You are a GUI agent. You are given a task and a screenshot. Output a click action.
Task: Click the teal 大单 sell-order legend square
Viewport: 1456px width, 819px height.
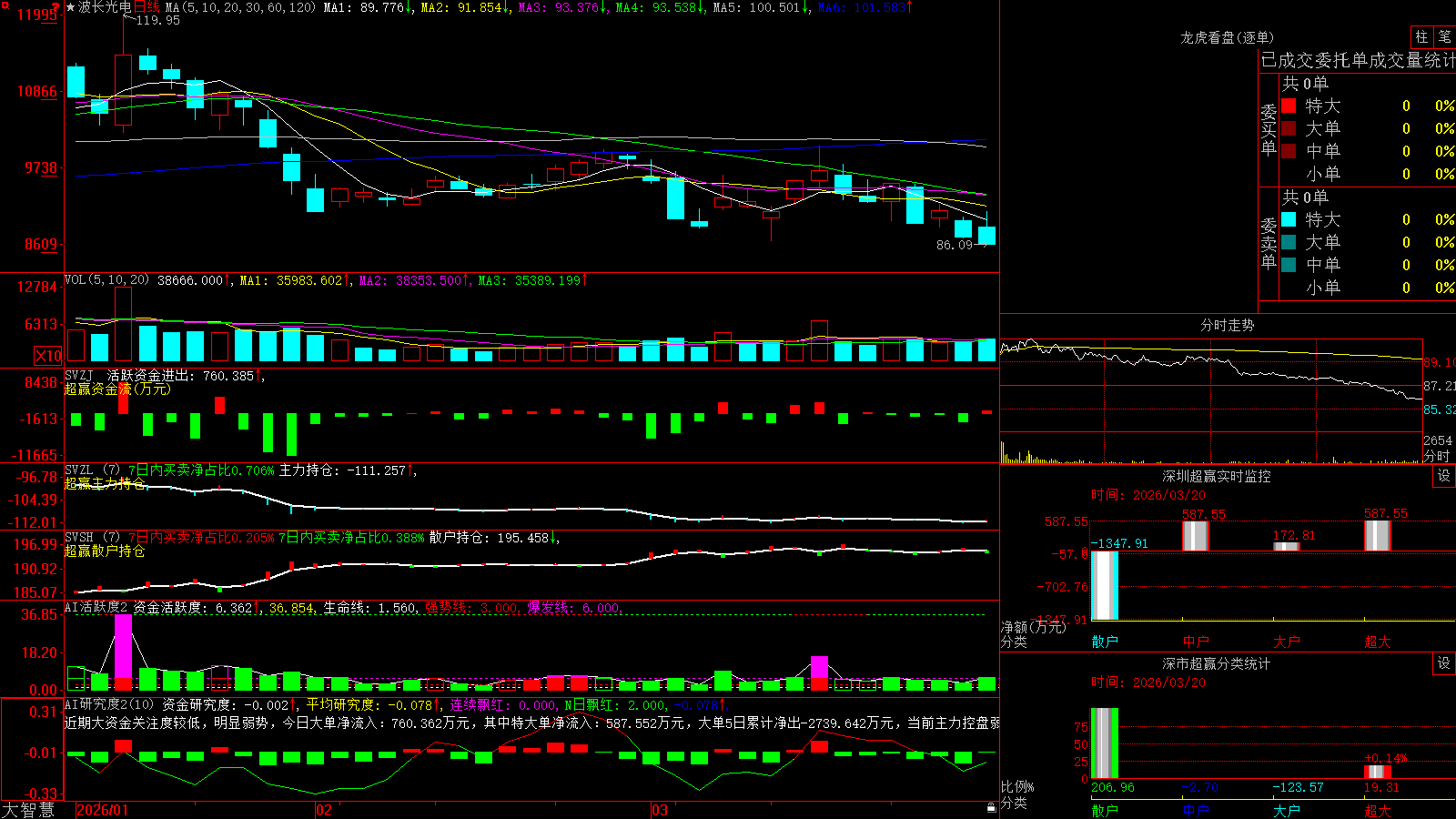point(1289,242)
